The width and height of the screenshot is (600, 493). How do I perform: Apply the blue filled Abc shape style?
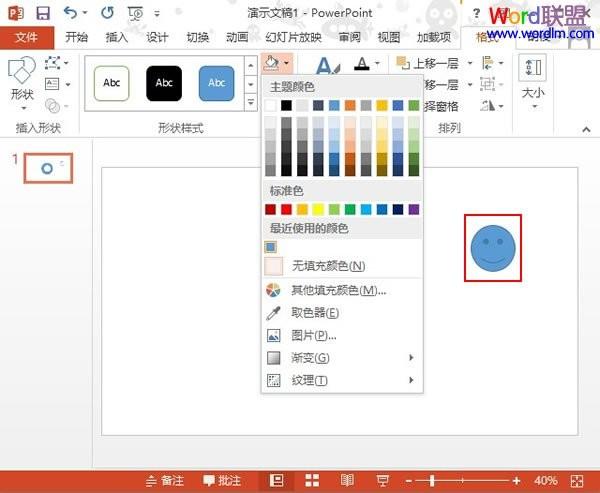[217, 83]
